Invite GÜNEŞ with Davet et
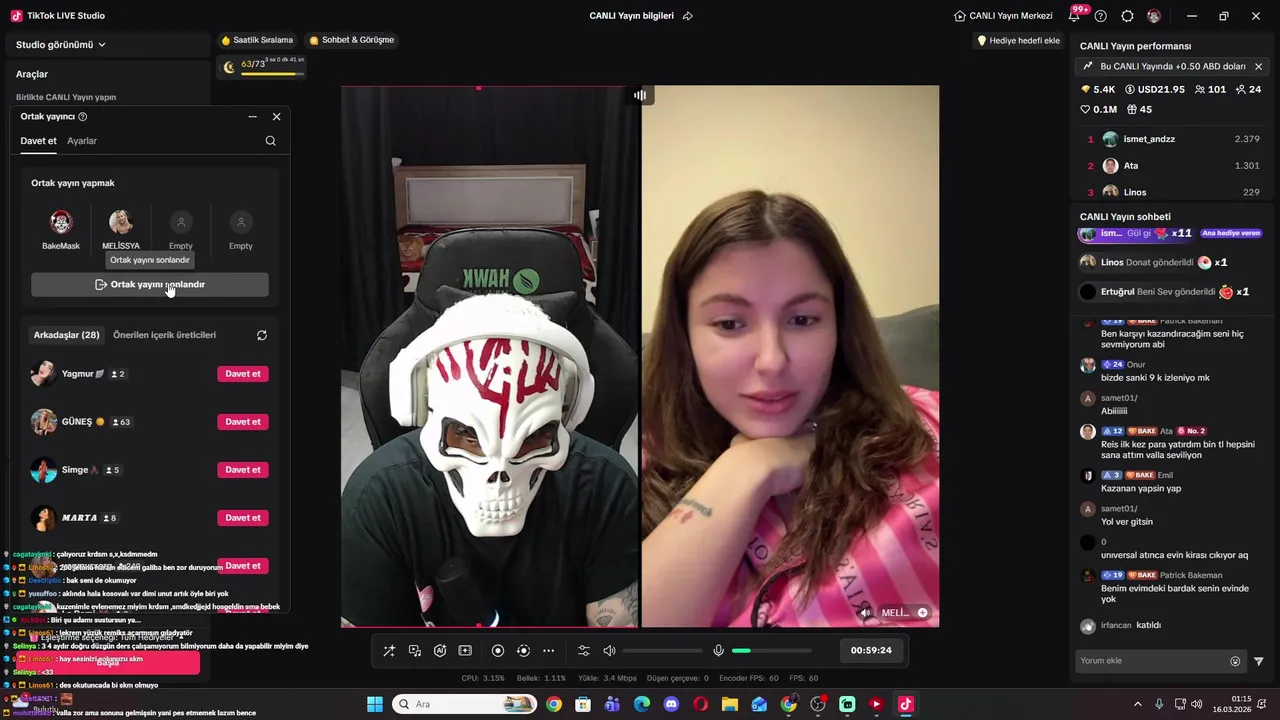 pyautogui.click(x=243, y=422)
